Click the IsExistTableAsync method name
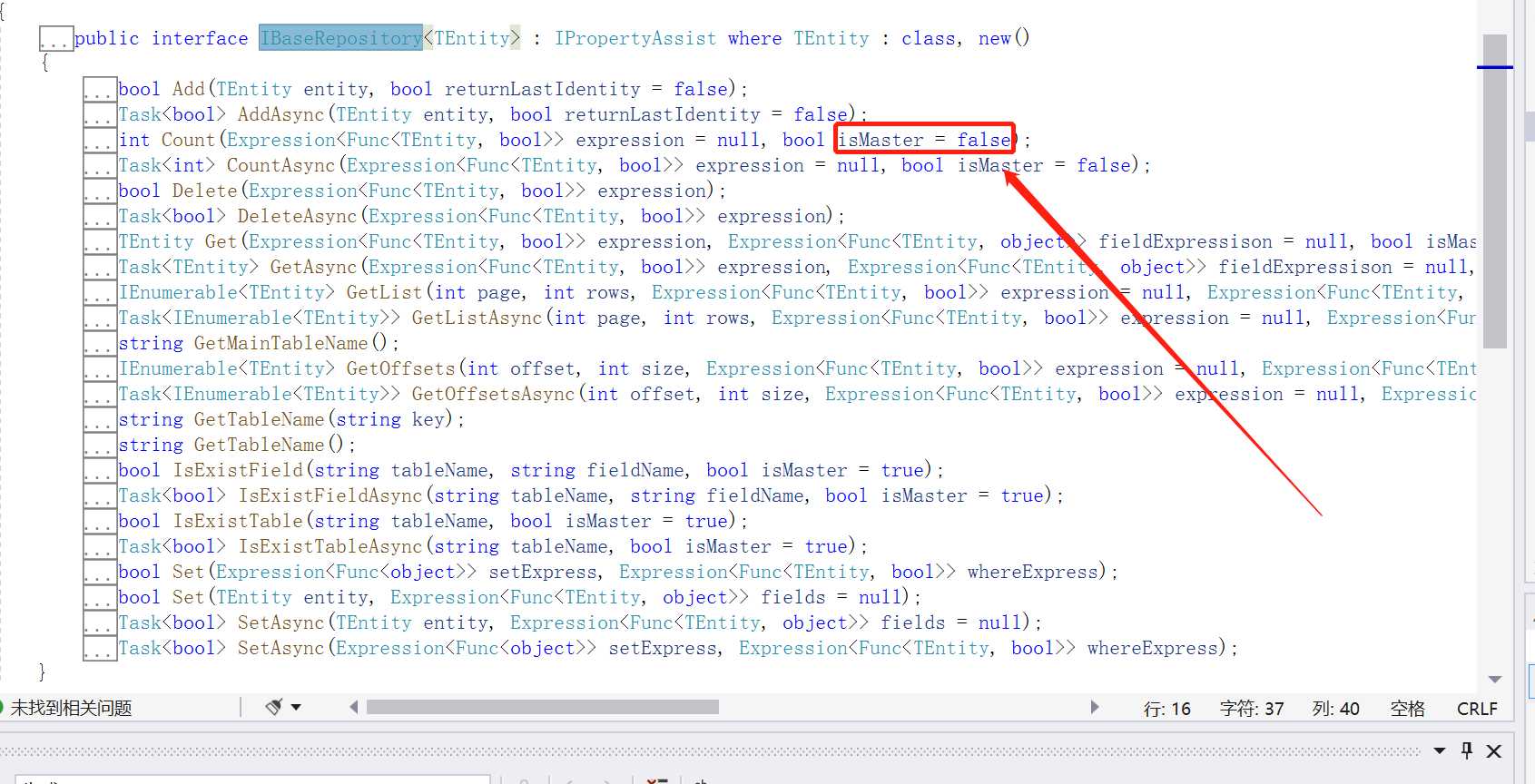 [330, 546]
